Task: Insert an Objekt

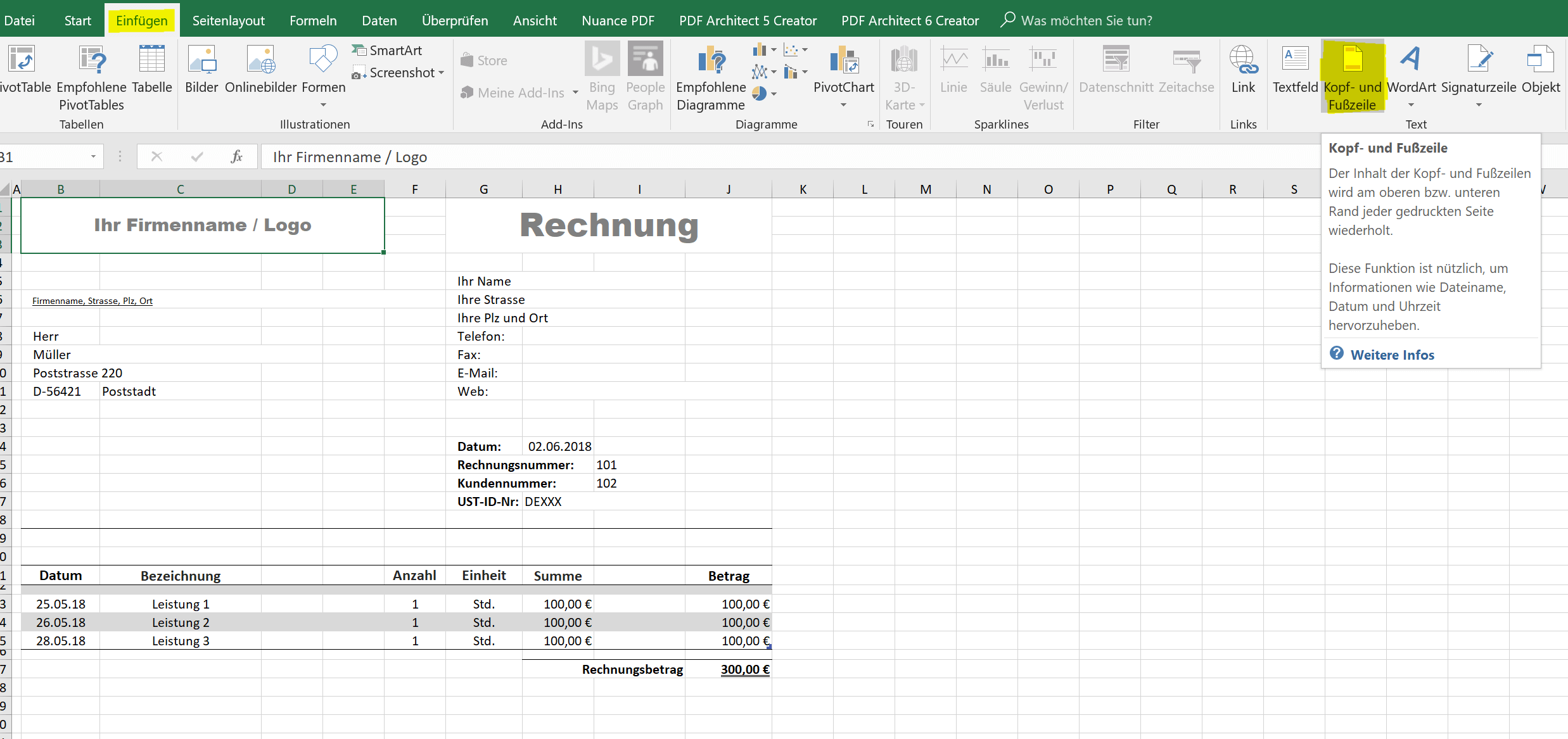Action: (x=1541, y=70)
